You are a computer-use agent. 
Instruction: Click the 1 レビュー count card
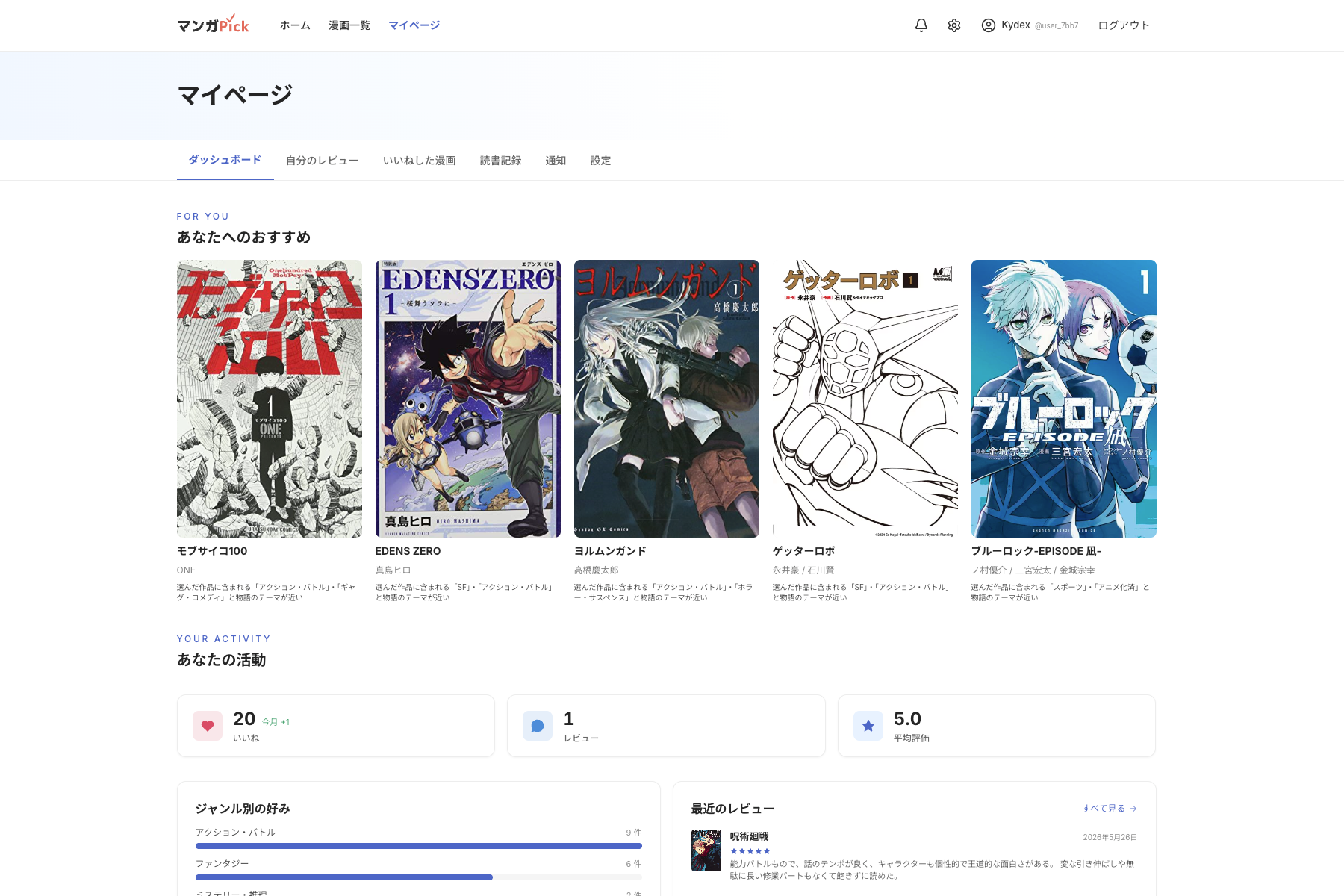point(666,726)
